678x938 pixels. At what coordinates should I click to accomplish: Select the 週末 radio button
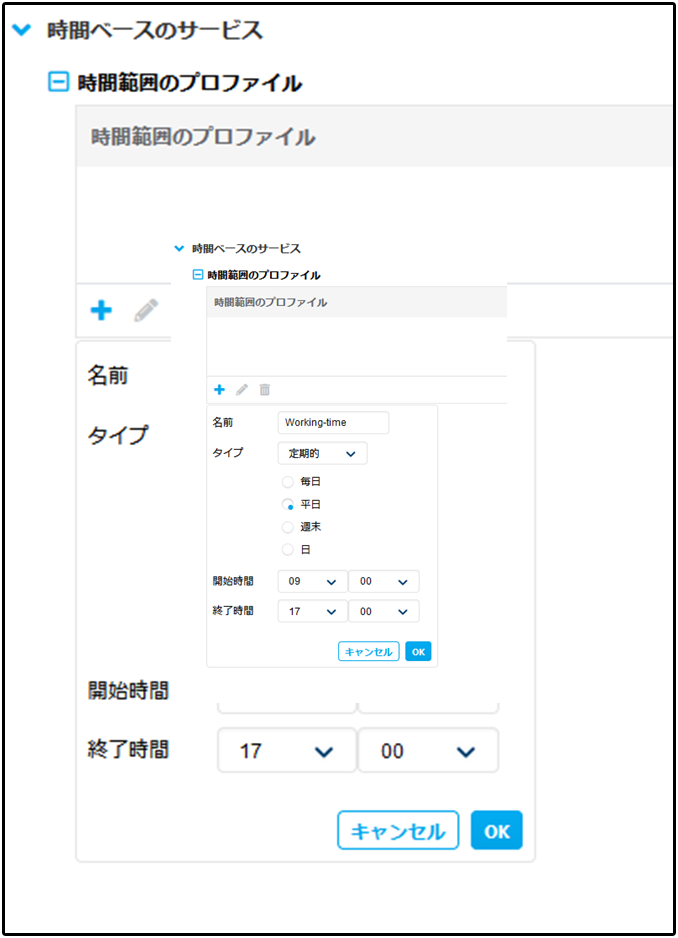(x=288, y=527)
